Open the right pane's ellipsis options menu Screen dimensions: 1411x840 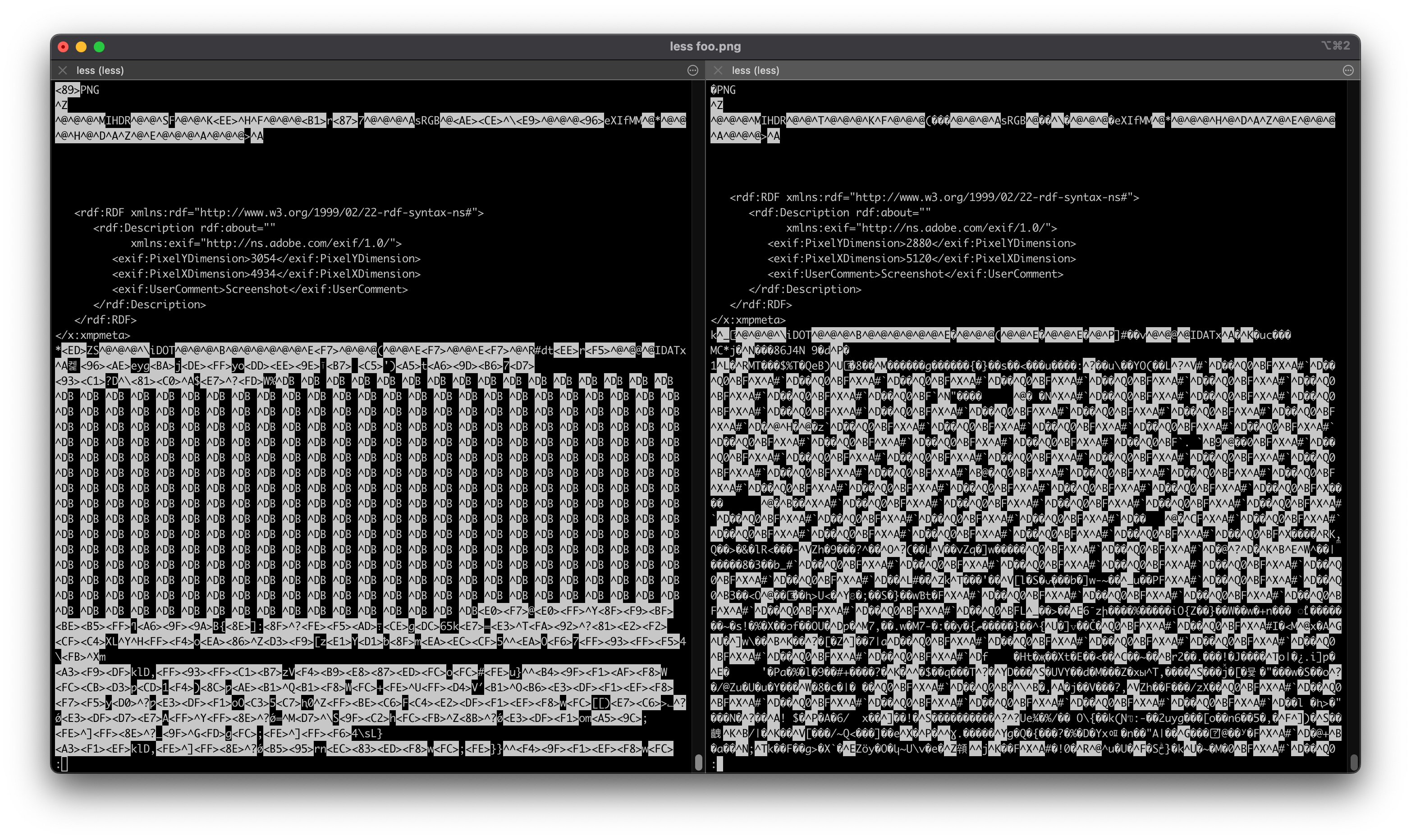1347,70
